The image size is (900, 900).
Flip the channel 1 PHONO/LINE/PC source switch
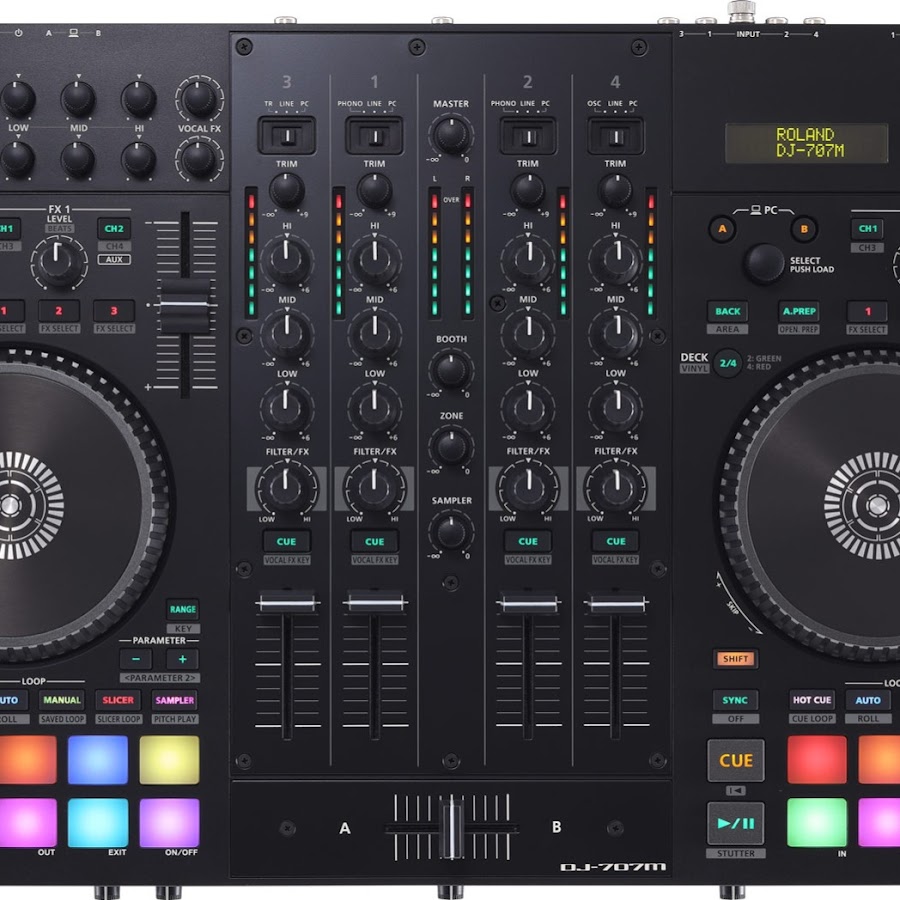click(x=375, y=136)
